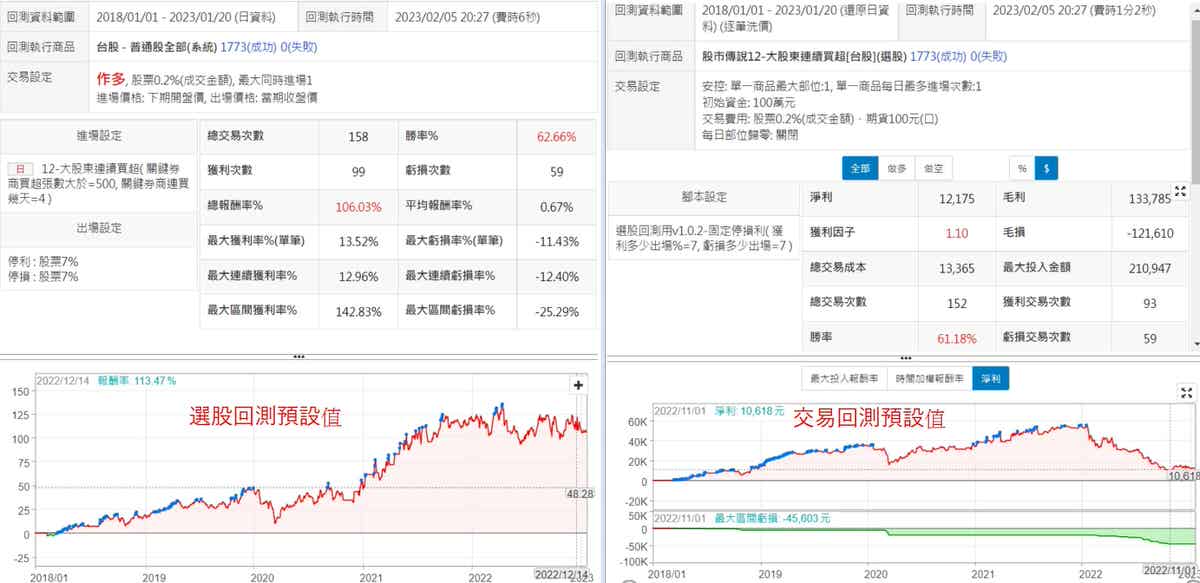
Task: Click the 2021 point on left chart axis
Action: pyautogui.click(x=370, y=576)
